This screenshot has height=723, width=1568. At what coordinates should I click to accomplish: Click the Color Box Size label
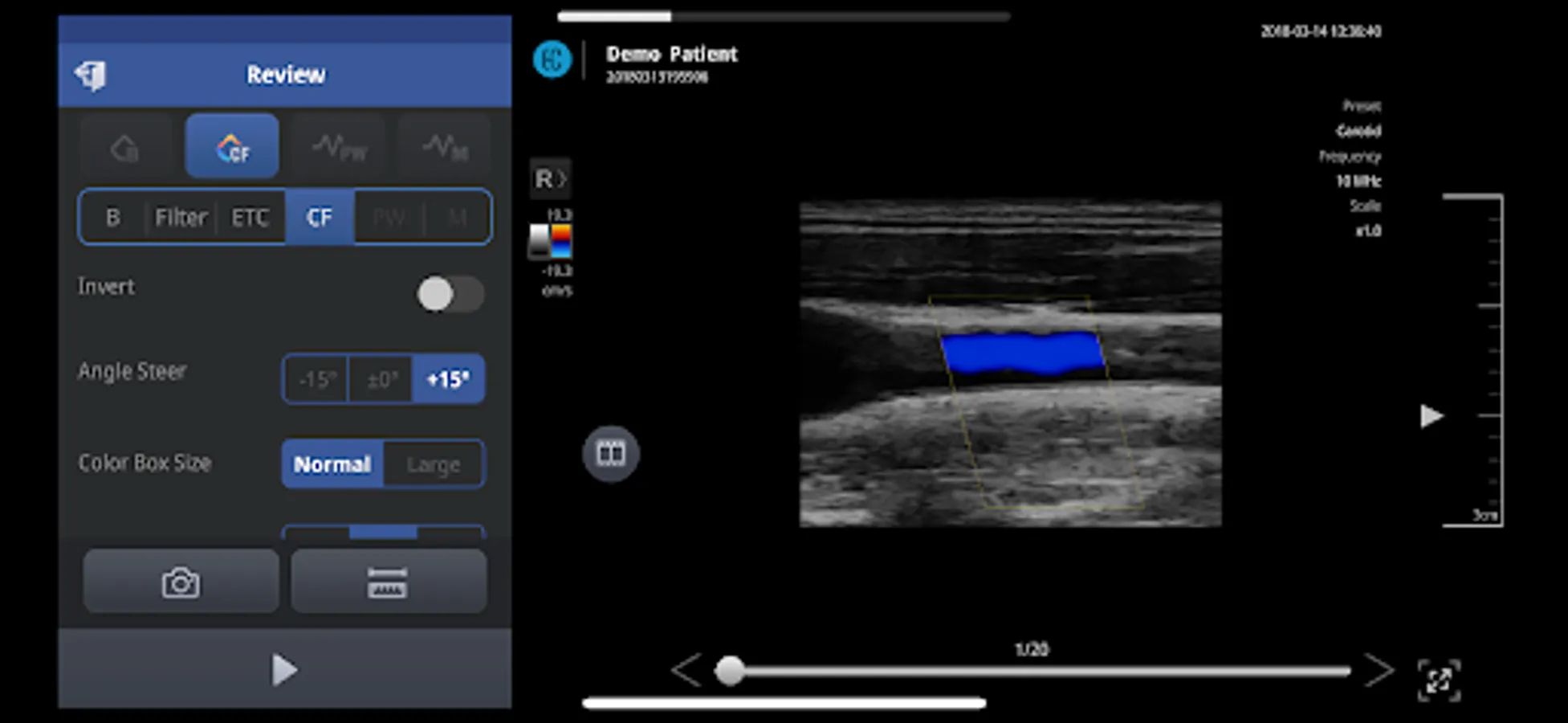coord(145,463)
